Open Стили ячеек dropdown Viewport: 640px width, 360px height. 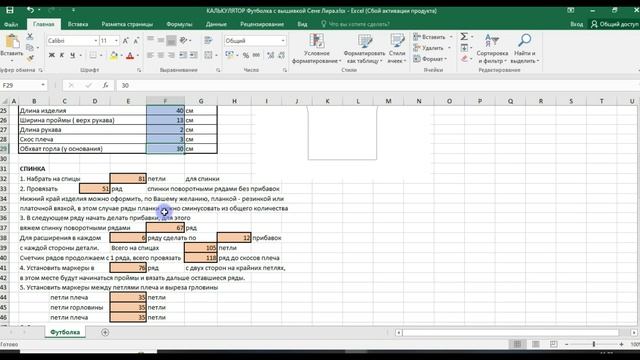click(397, 49)
